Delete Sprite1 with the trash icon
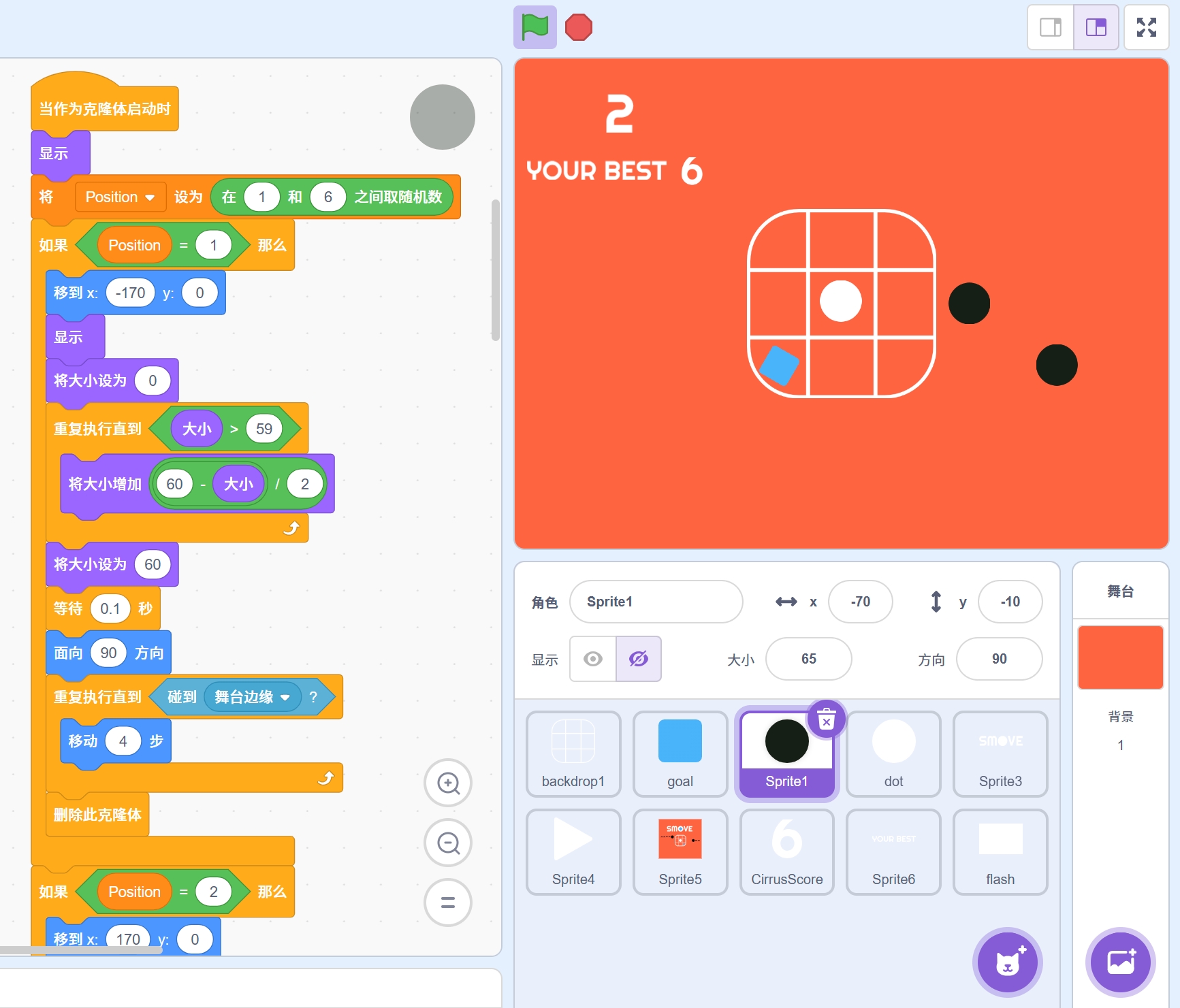Viewport: 1180px width, 1008px height. pos(826,719)
